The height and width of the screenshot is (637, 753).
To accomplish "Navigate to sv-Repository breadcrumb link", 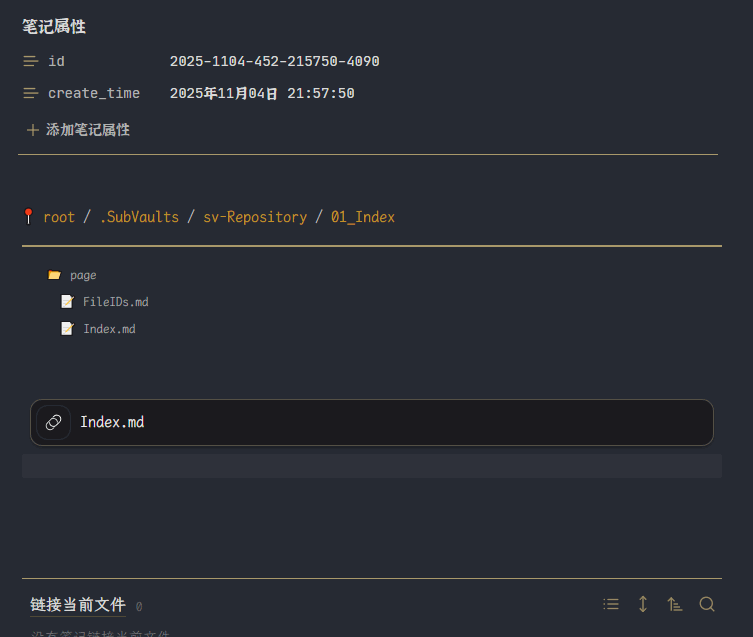I will point(255,217).
